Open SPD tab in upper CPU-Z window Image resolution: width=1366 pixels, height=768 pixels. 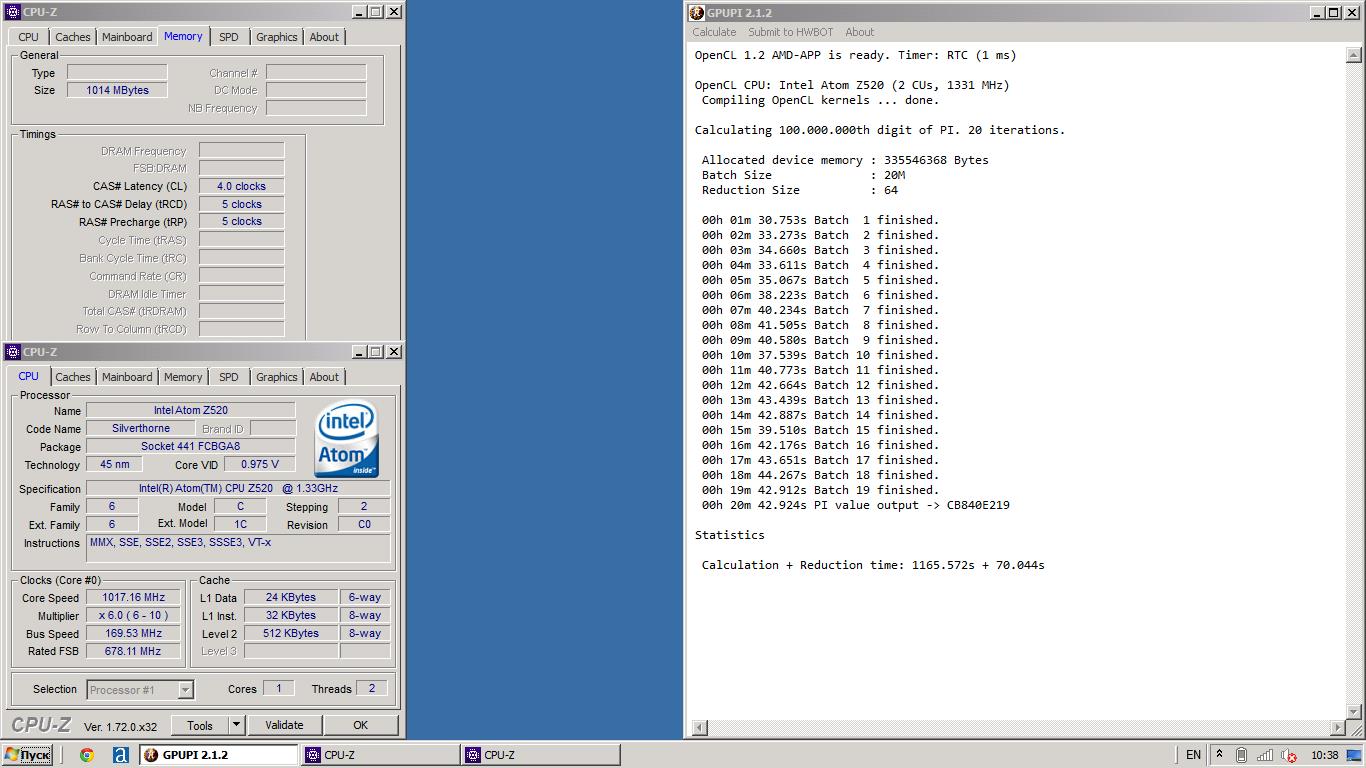pyautogui.click(x=229, y=37)
